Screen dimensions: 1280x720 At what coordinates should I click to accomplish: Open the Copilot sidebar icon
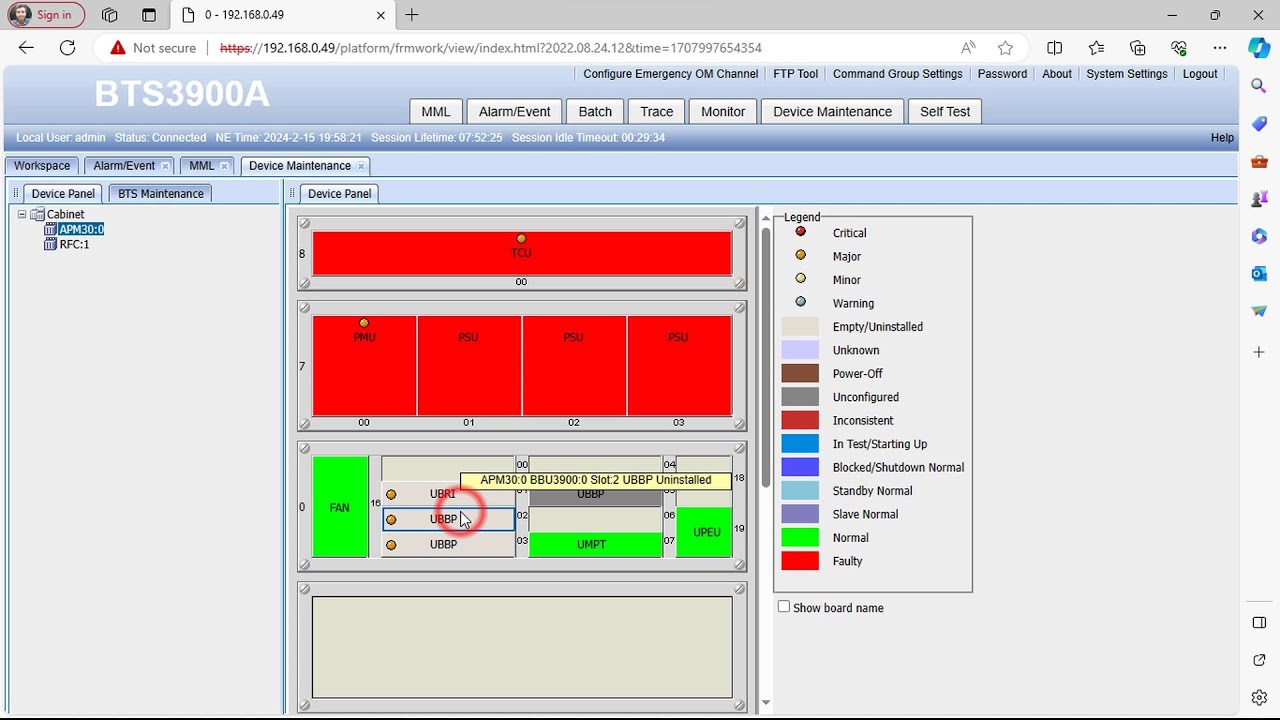[1259, 48]
